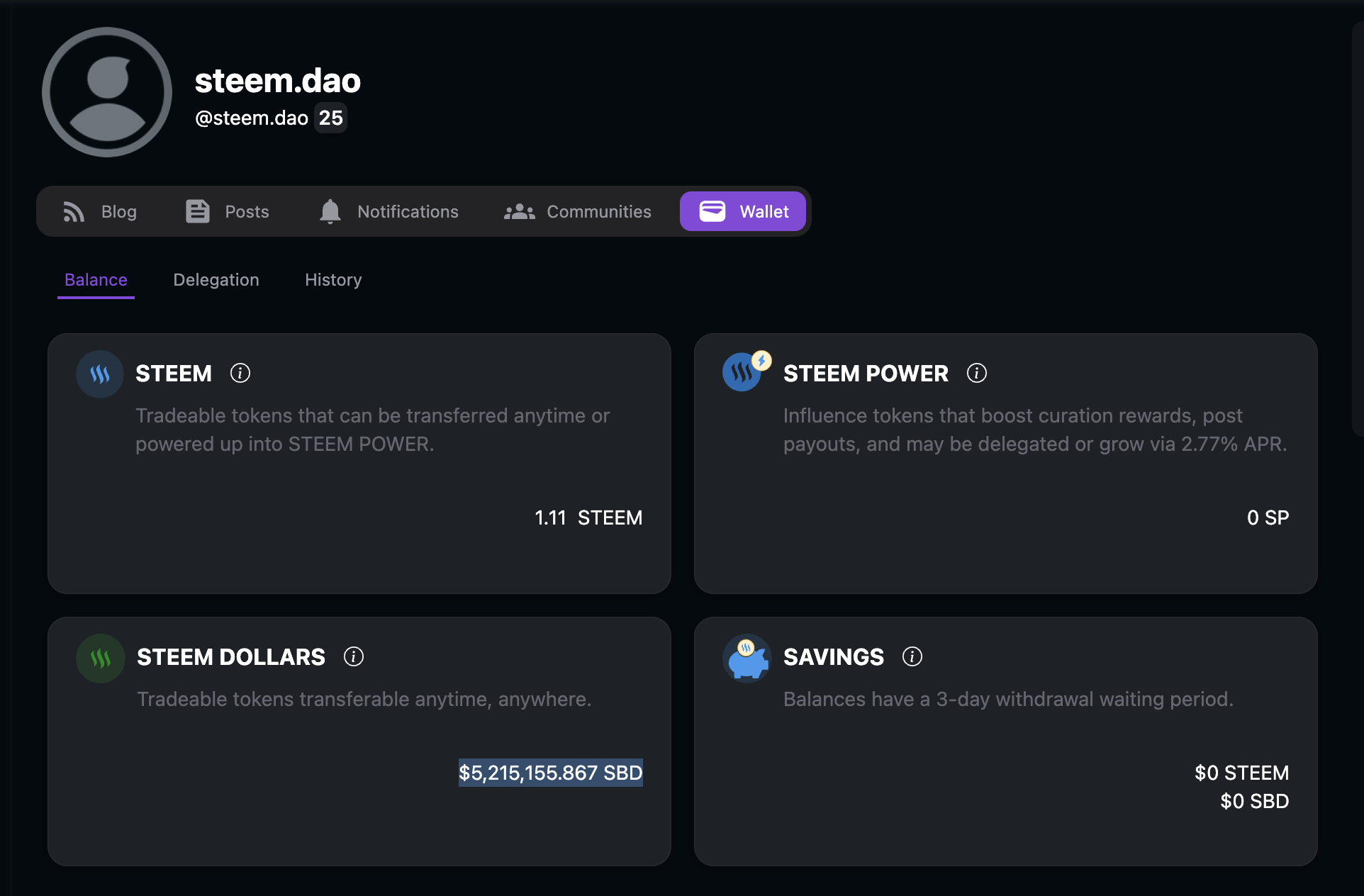Click the STEEM info icon
Image resolution: width=1364 pixels, height=896 pixels.
point(240,373)
